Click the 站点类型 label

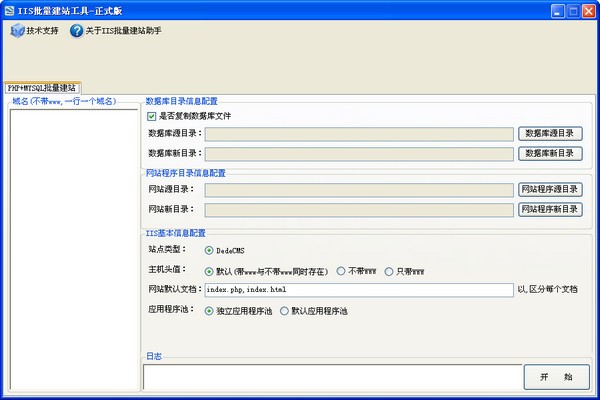point(167,250)
